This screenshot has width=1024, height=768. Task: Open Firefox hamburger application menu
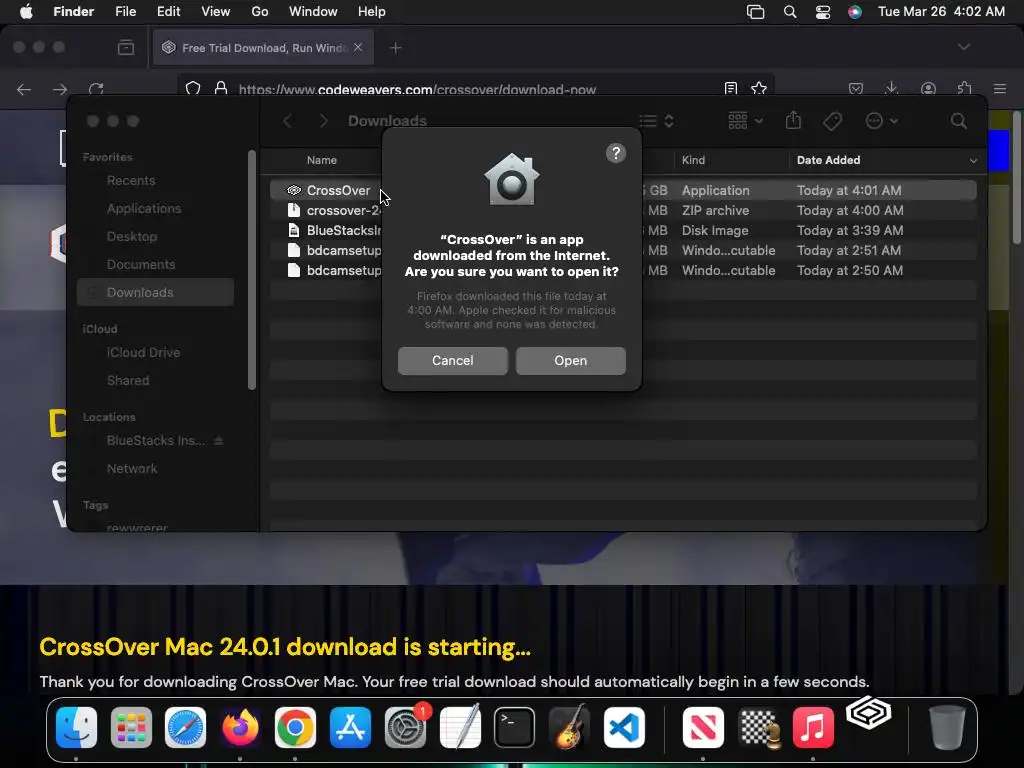[x=1000, y=88]
